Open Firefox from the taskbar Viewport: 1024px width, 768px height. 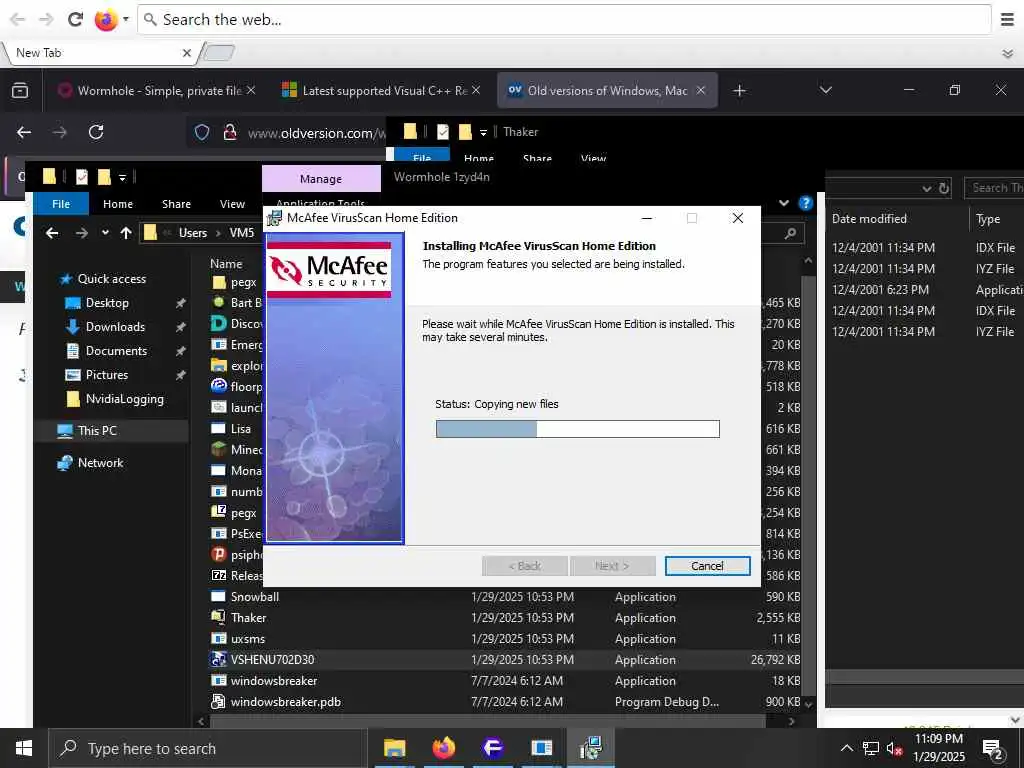(x=443, y=748)
